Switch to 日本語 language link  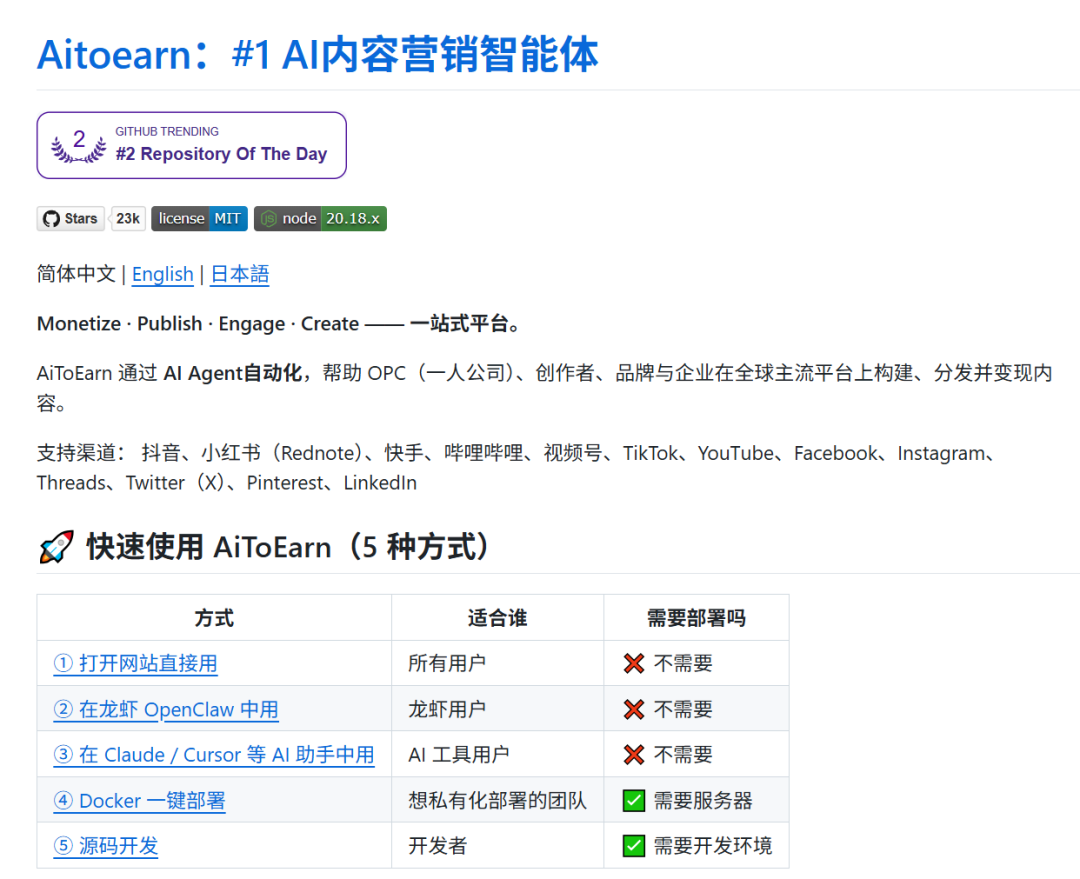coord(240,274)
